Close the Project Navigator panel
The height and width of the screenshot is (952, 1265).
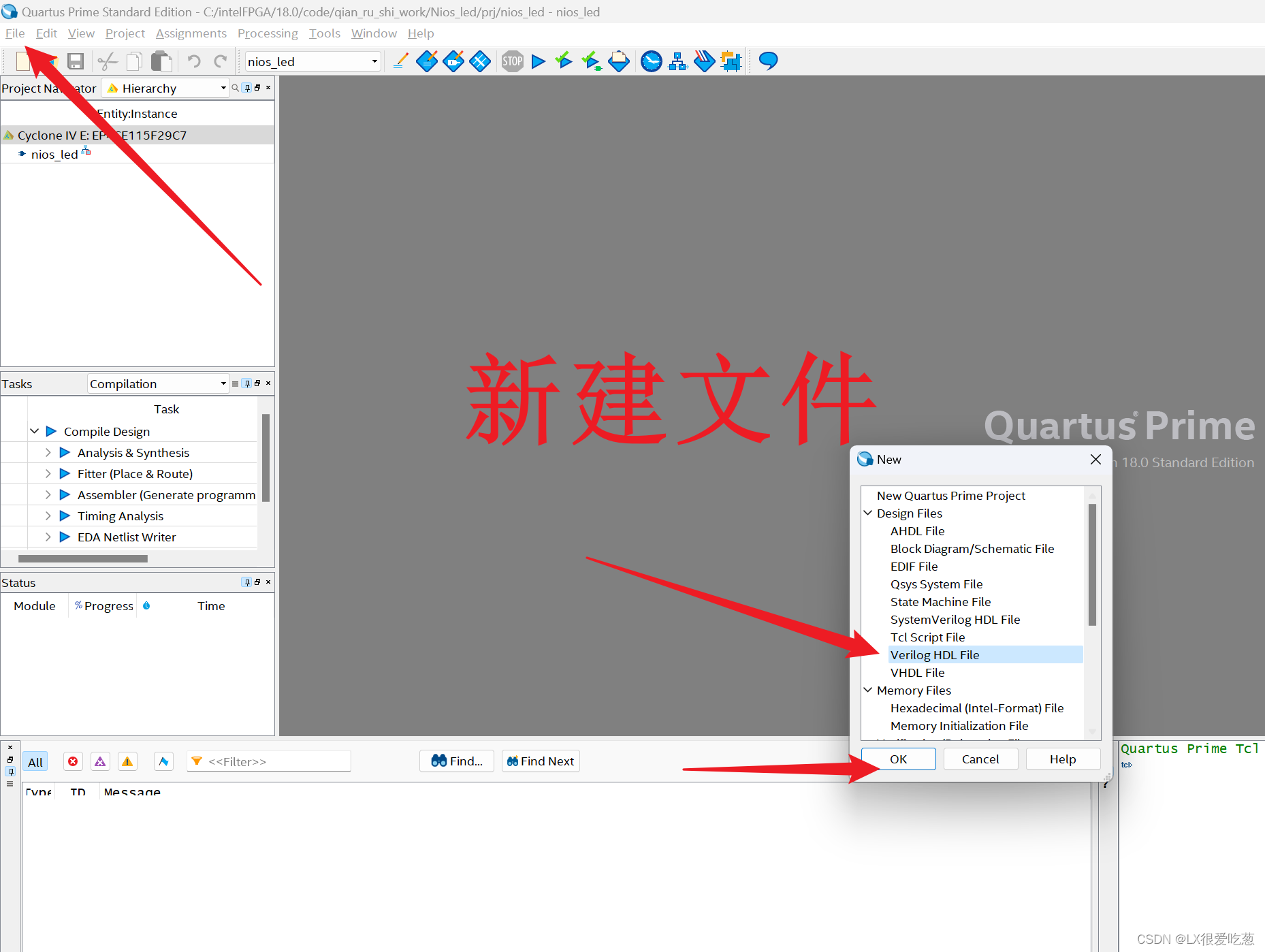coord(268,88)
